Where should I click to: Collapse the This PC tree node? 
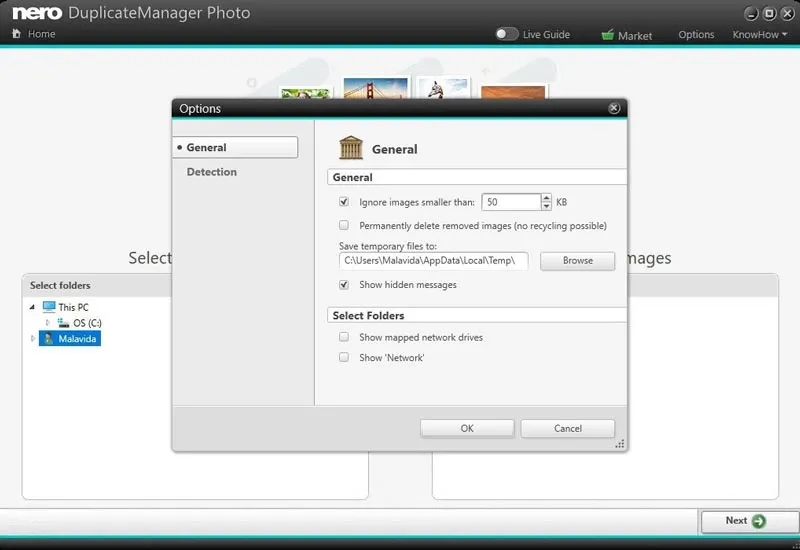pyautogui.click(x=33, y=307)
